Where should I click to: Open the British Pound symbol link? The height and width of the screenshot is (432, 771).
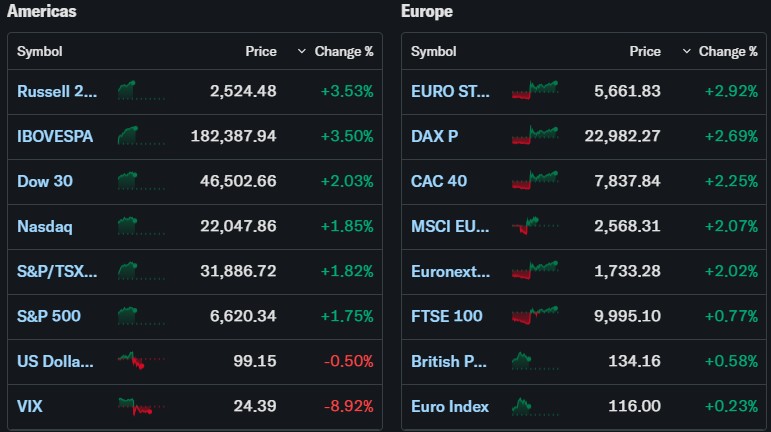451,361
